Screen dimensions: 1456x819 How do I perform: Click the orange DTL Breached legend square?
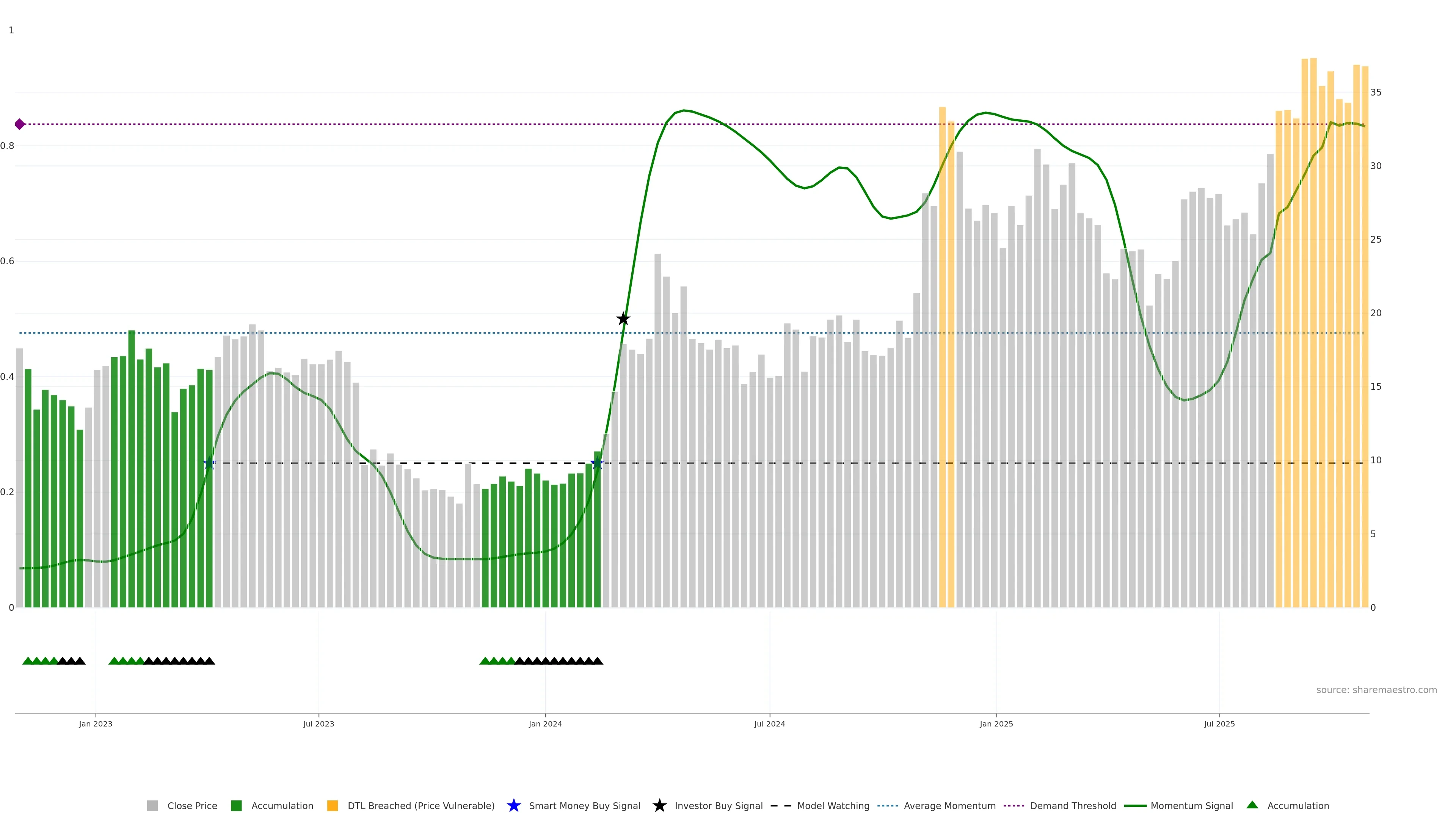(x=333, y=805)
